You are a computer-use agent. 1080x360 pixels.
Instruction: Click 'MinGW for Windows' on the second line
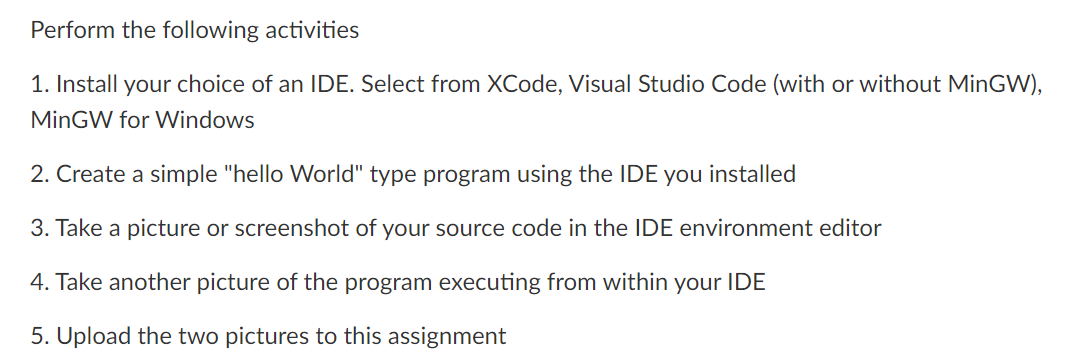tap(143, 120)
